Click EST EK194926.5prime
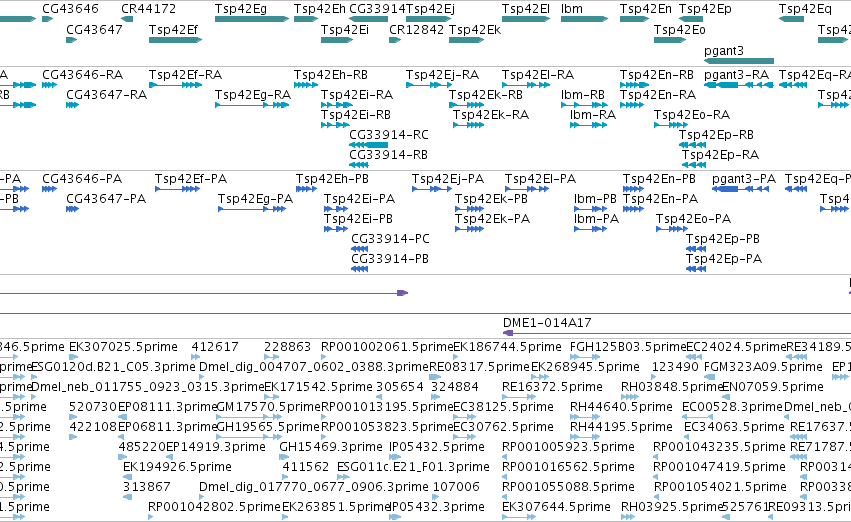 click(x=177, y=467)
